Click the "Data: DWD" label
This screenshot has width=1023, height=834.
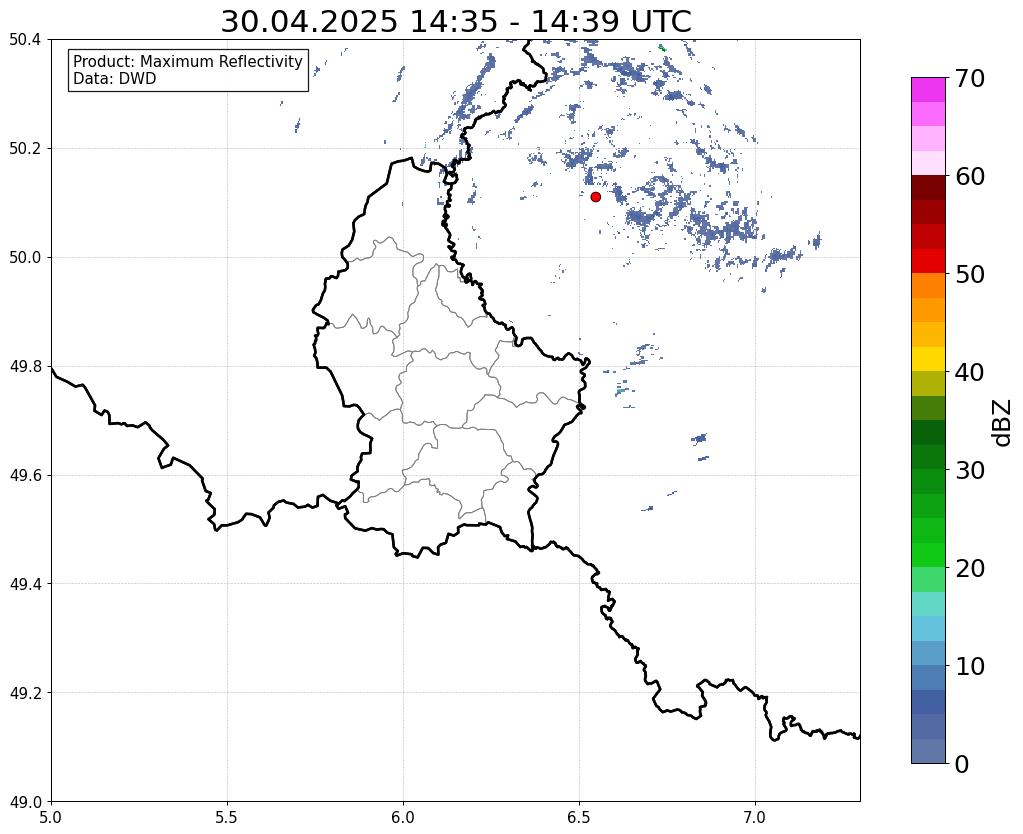coord(115,79)
